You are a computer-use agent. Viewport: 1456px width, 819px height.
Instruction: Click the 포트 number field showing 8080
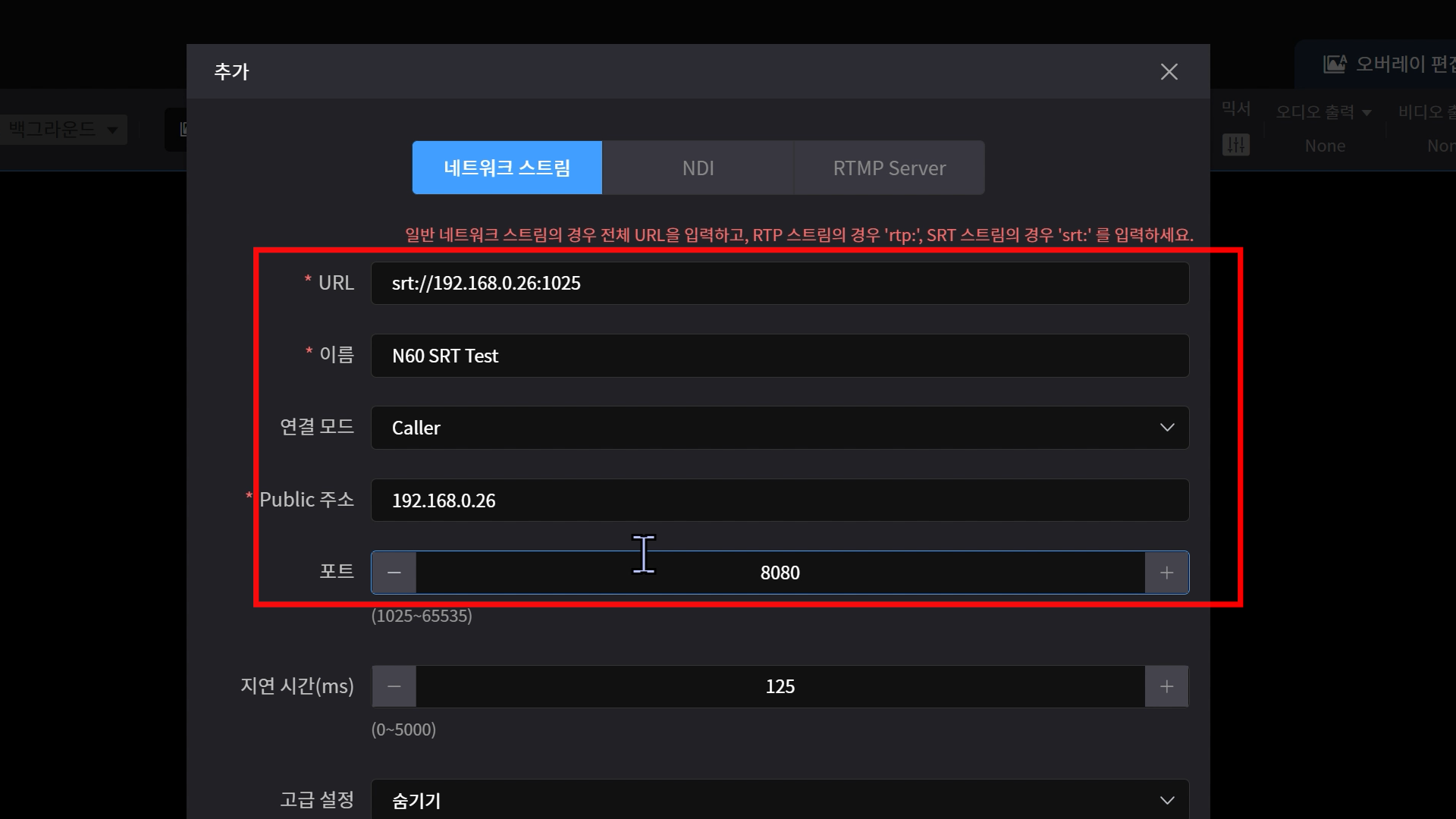tap(780, 573)
